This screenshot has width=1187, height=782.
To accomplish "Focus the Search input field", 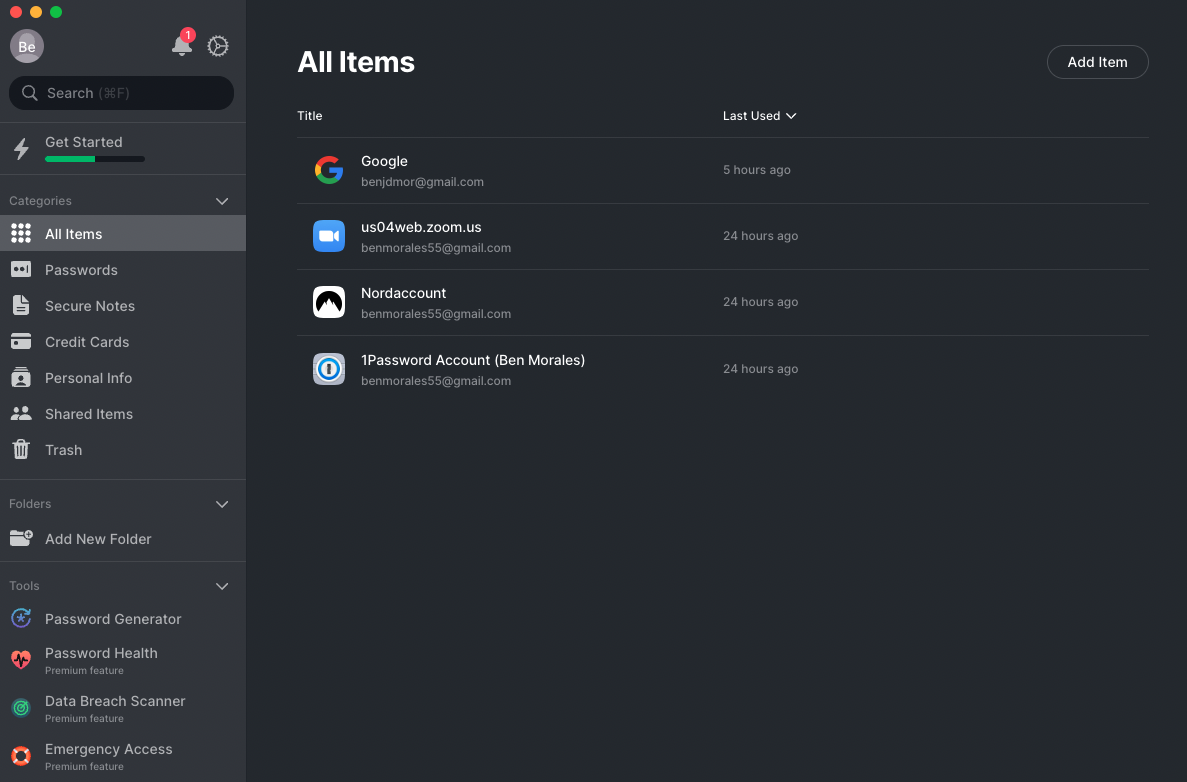I will point(121,92).
